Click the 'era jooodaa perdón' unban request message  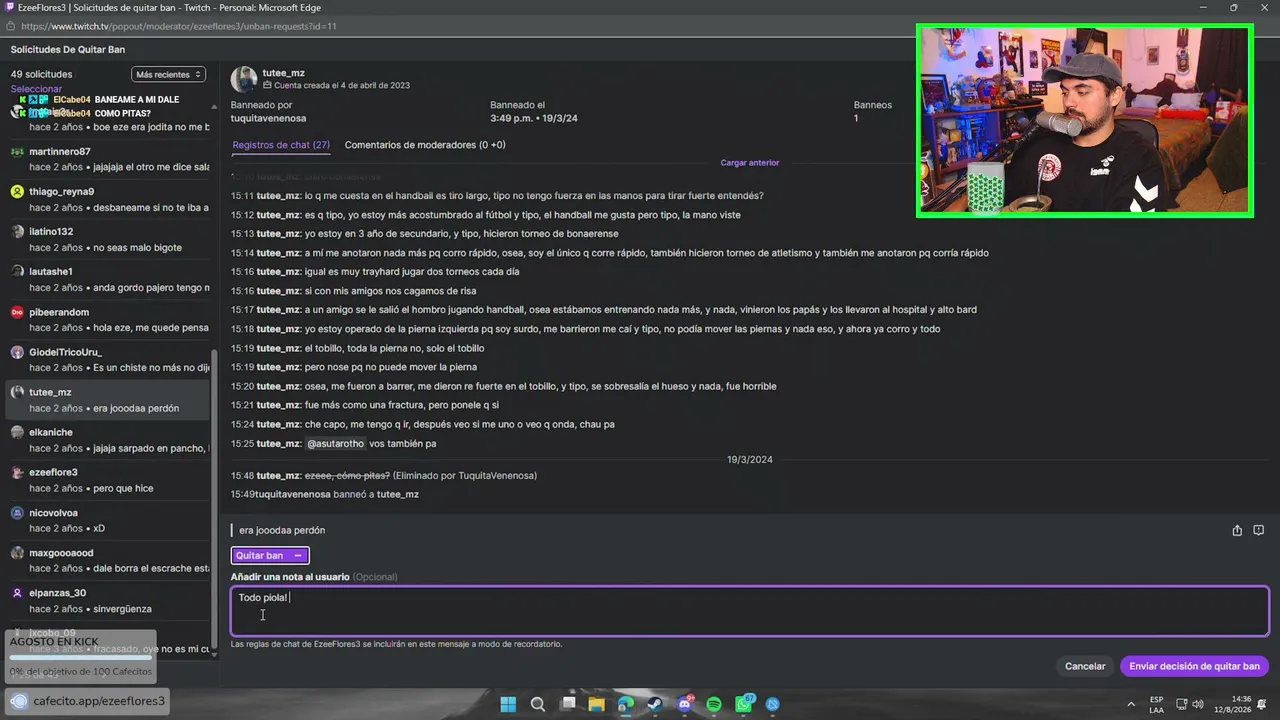pos(282,530)
